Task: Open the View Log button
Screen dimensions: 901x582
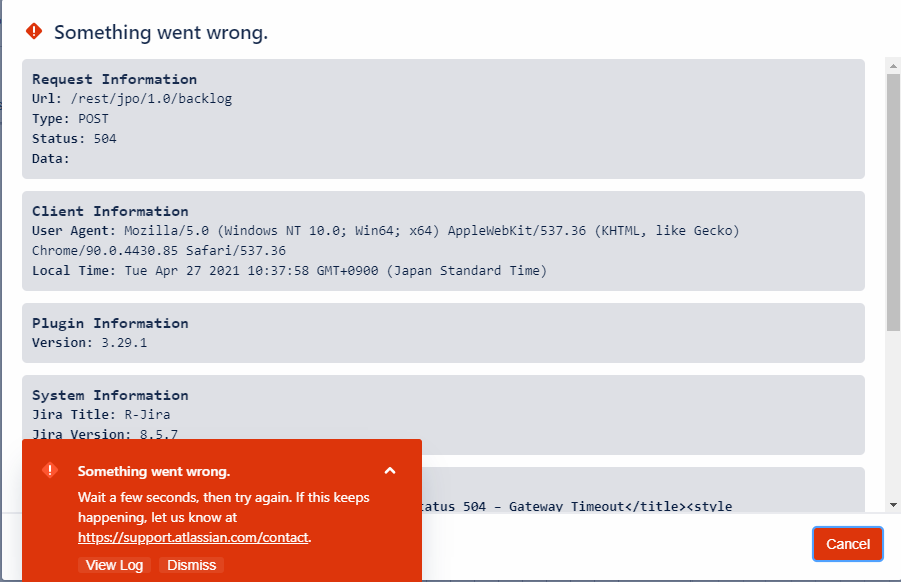Action: pyautogui.click(x=115, y=565)
